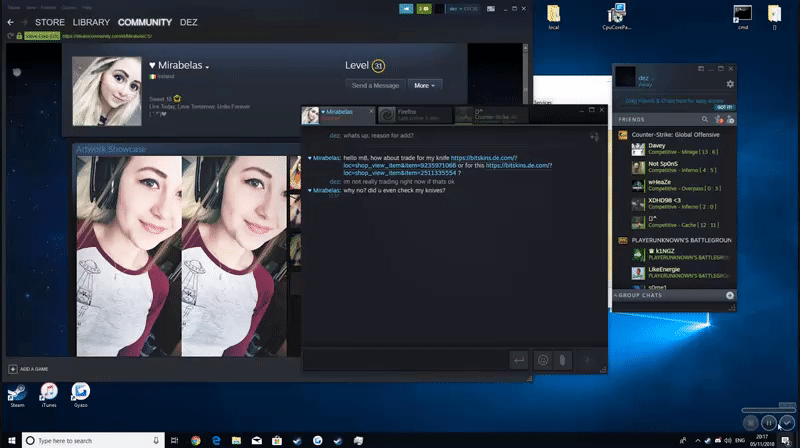Click the Level 31 badge
This screenshot has width=800, height=448.
pos(378,66)
